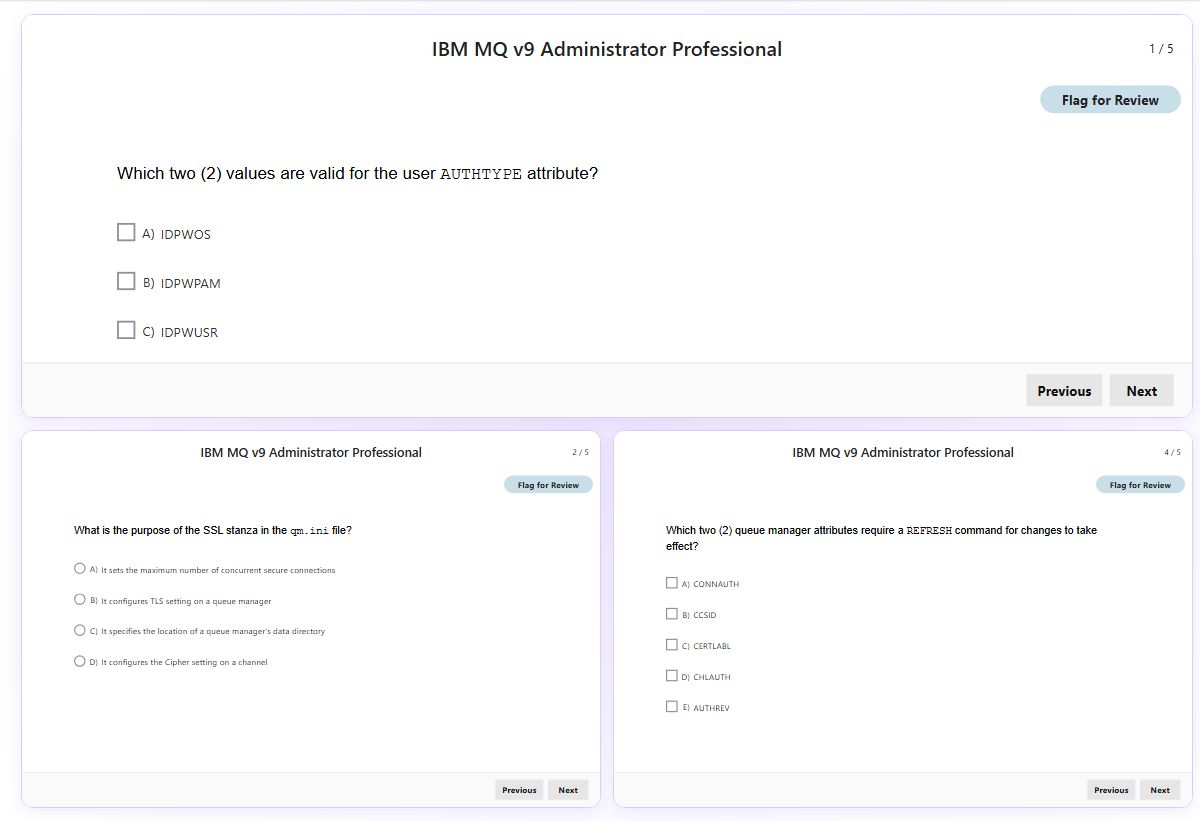Click Next in the question 4 card
Screen dimensions: 1200x821
(x=1160, y=790)
